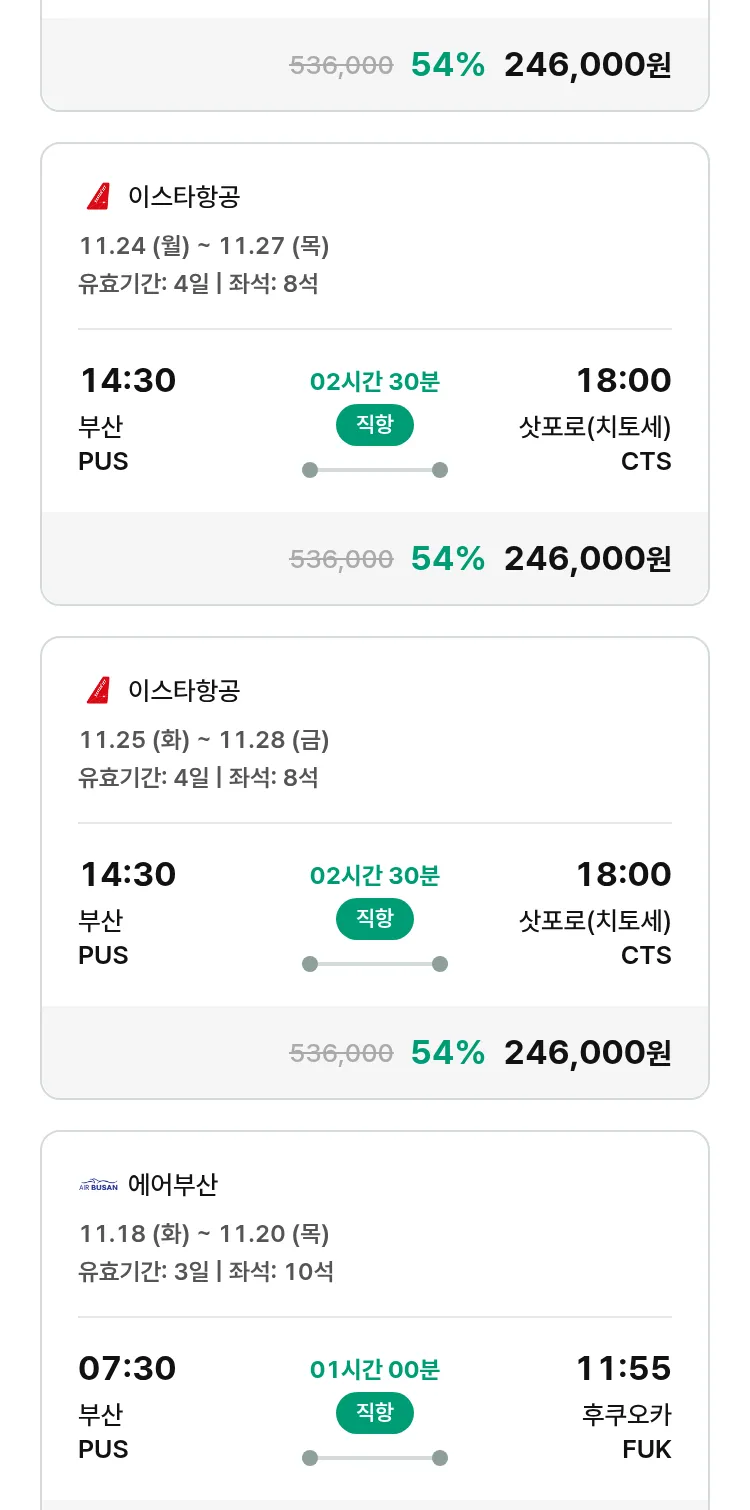Open date range 11.25 (화) ~ 11.28 (금)
Screen dimensions: 750x1510
click(204, 740)
